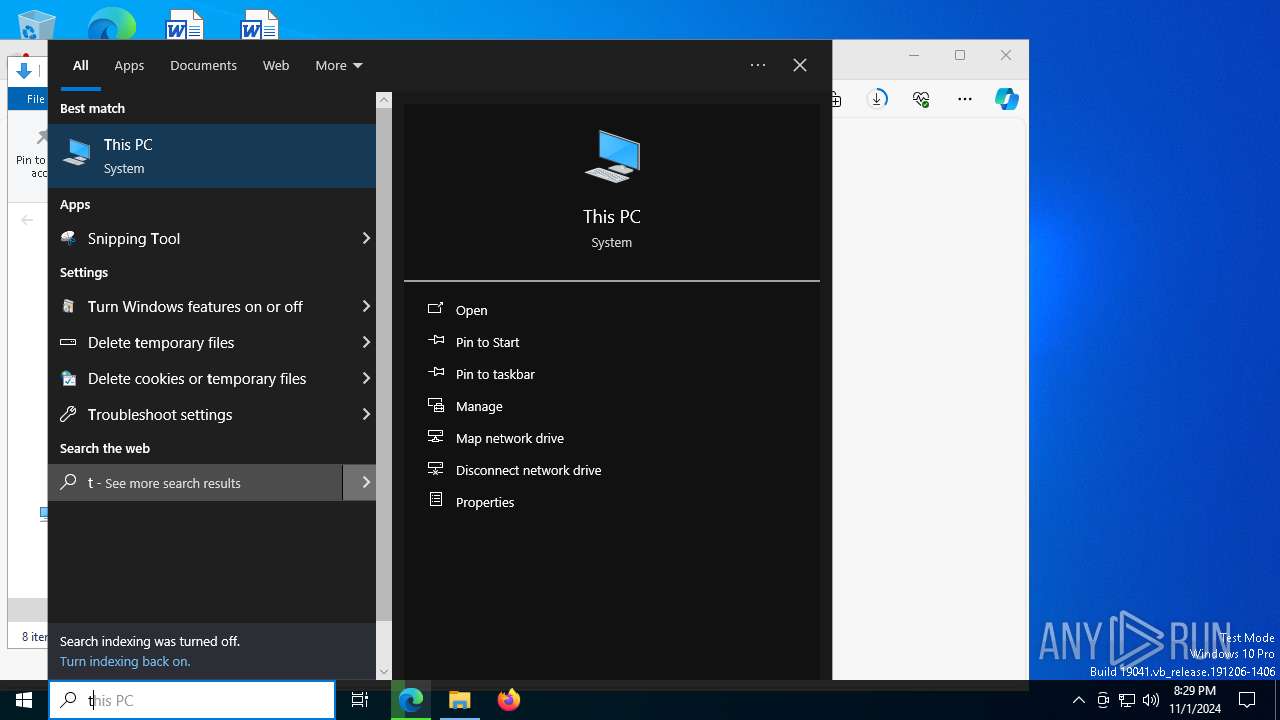Click t - See more search results
The height and width of the screenshot is (720, 1280).
[196, 482]
